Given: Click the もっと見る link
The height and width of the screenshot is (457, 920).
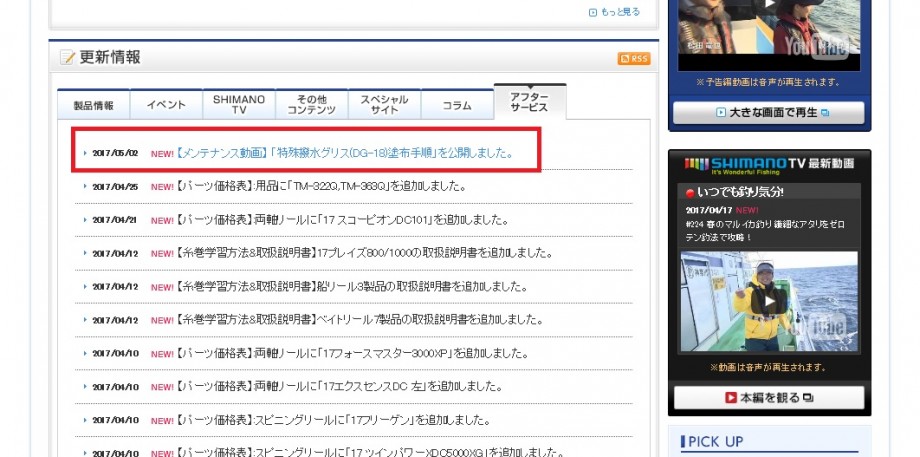Looking at the screenshot, I should pos(620,12).
